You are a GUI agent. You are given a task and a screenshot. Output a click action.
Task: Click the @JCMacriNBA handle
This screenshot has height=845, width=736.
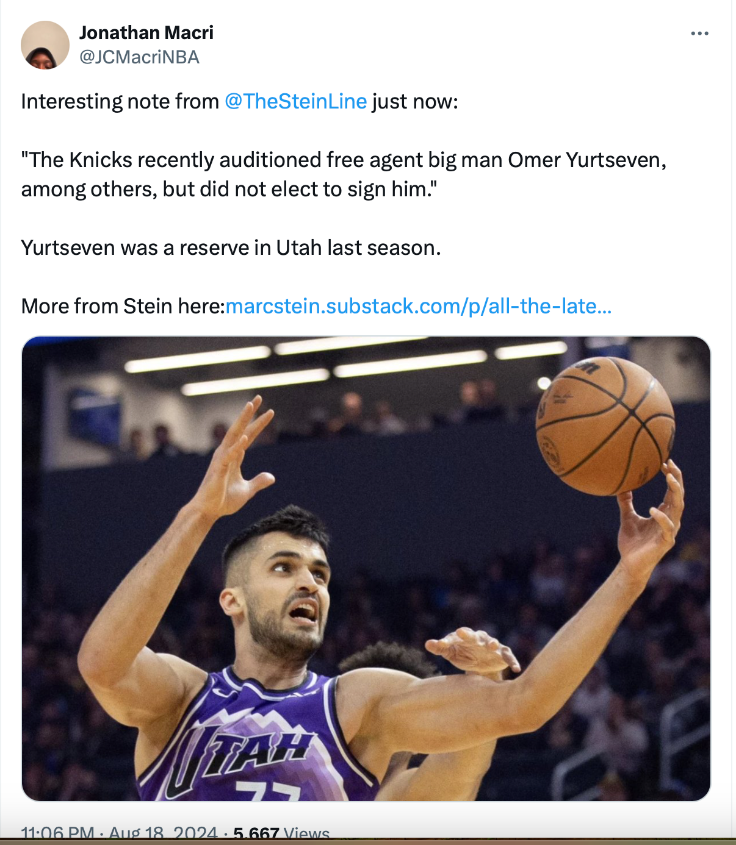(x=138, y=57)
